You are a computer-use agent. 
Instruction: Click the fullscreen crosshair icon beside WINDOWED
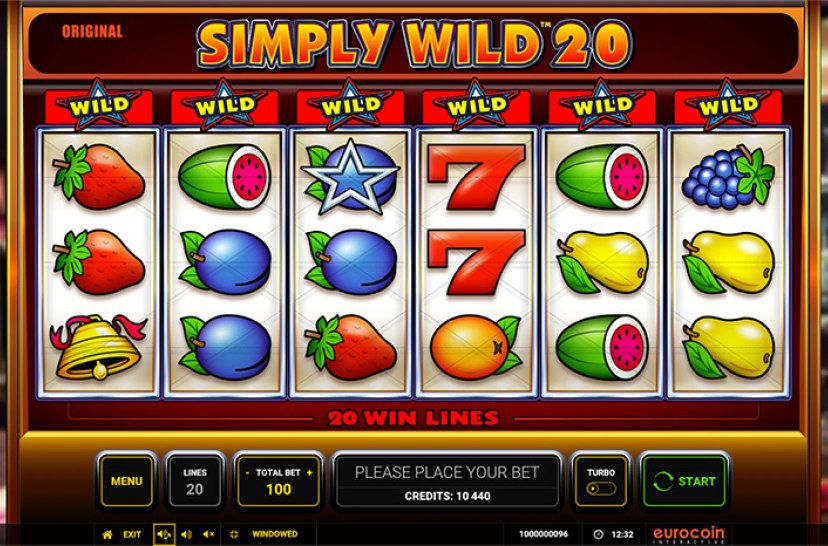(x=234, y=534)
